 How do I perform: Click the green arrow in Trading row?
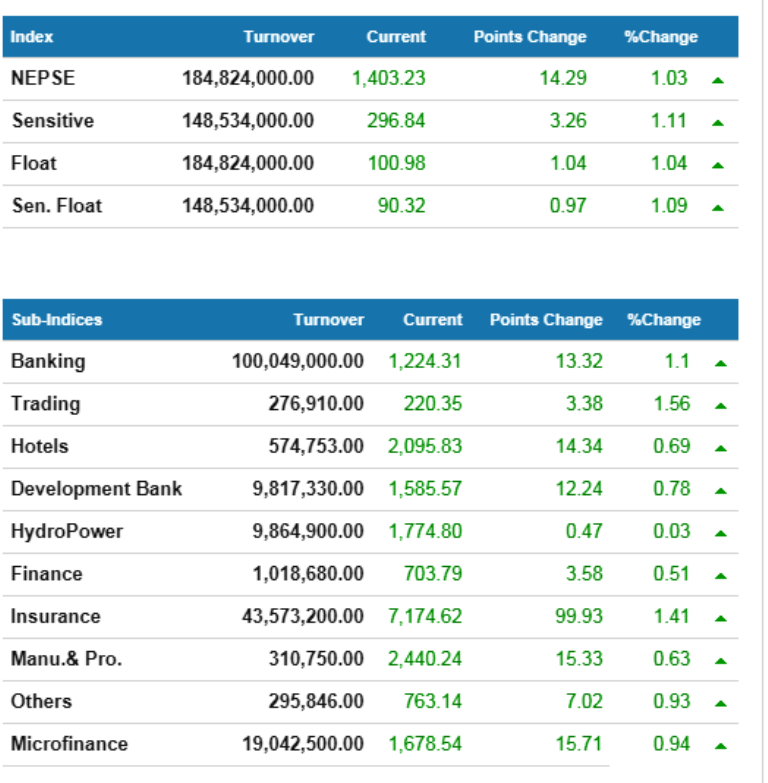point(720,406)
